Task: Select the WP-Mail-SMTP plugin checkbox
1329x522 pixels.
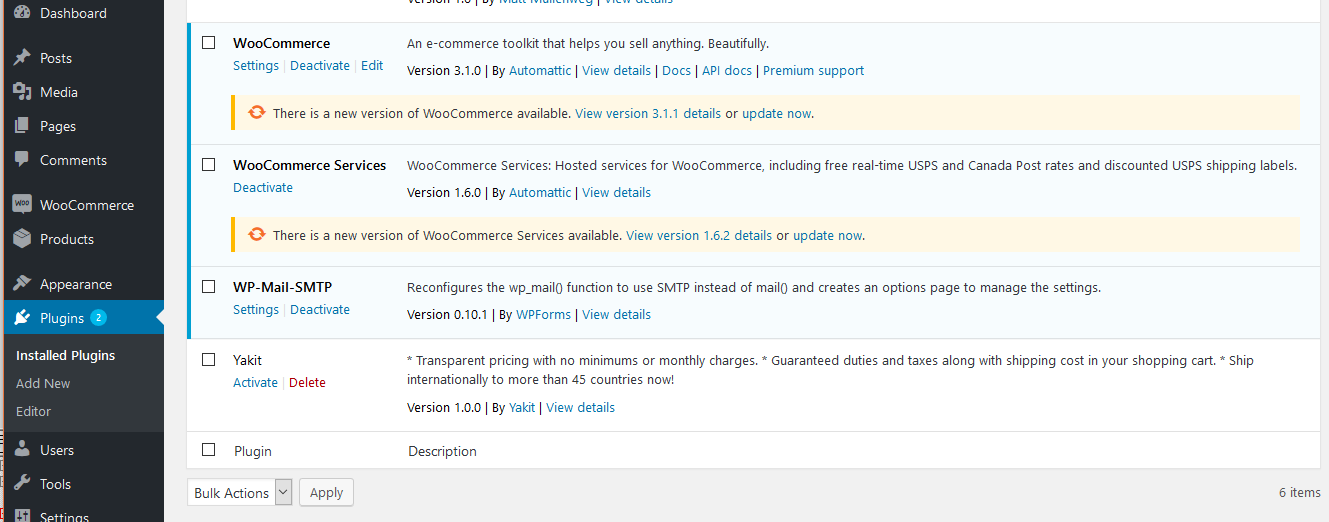Action: 209,287
